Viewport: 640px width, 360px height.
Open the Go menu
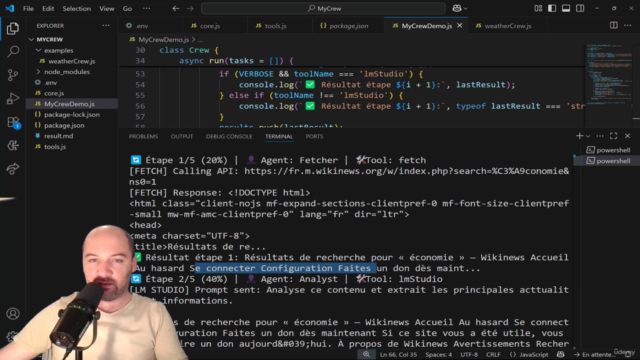pyautogui.click(x=127, y=8)
